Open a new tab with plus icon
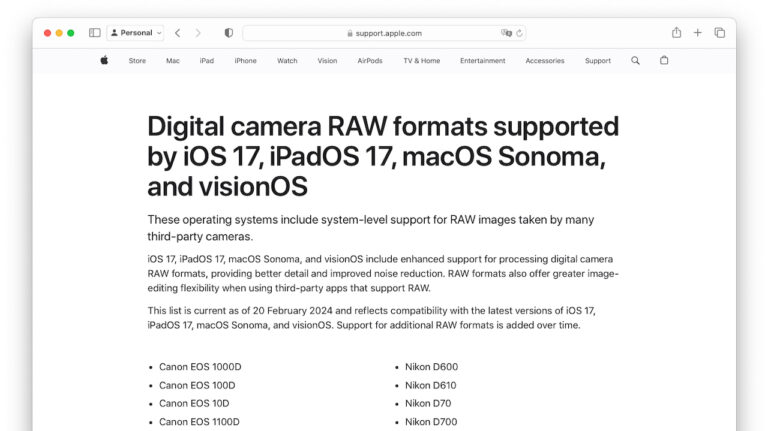 pos(697,33)
